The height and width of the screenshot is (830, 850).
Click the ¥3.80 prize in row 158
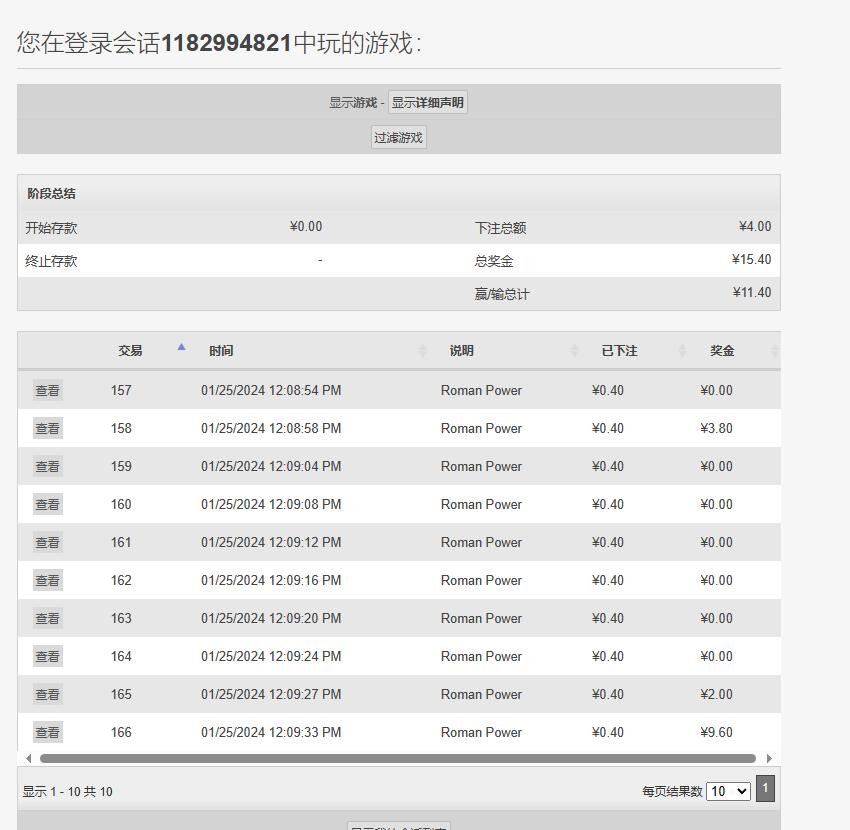point(716,428)
